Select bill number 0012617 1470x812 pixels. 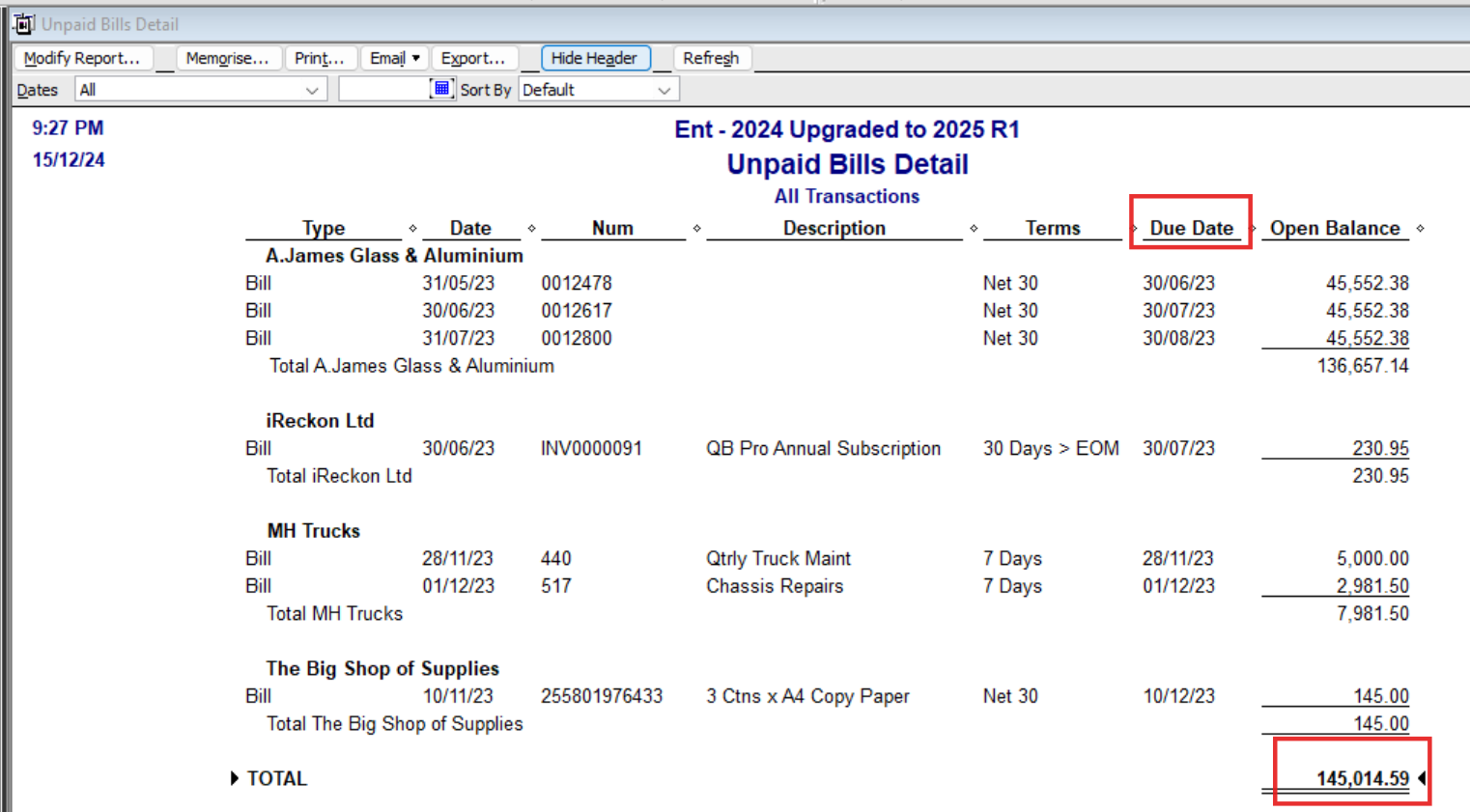pyautogui.click(x=577, y=311)
